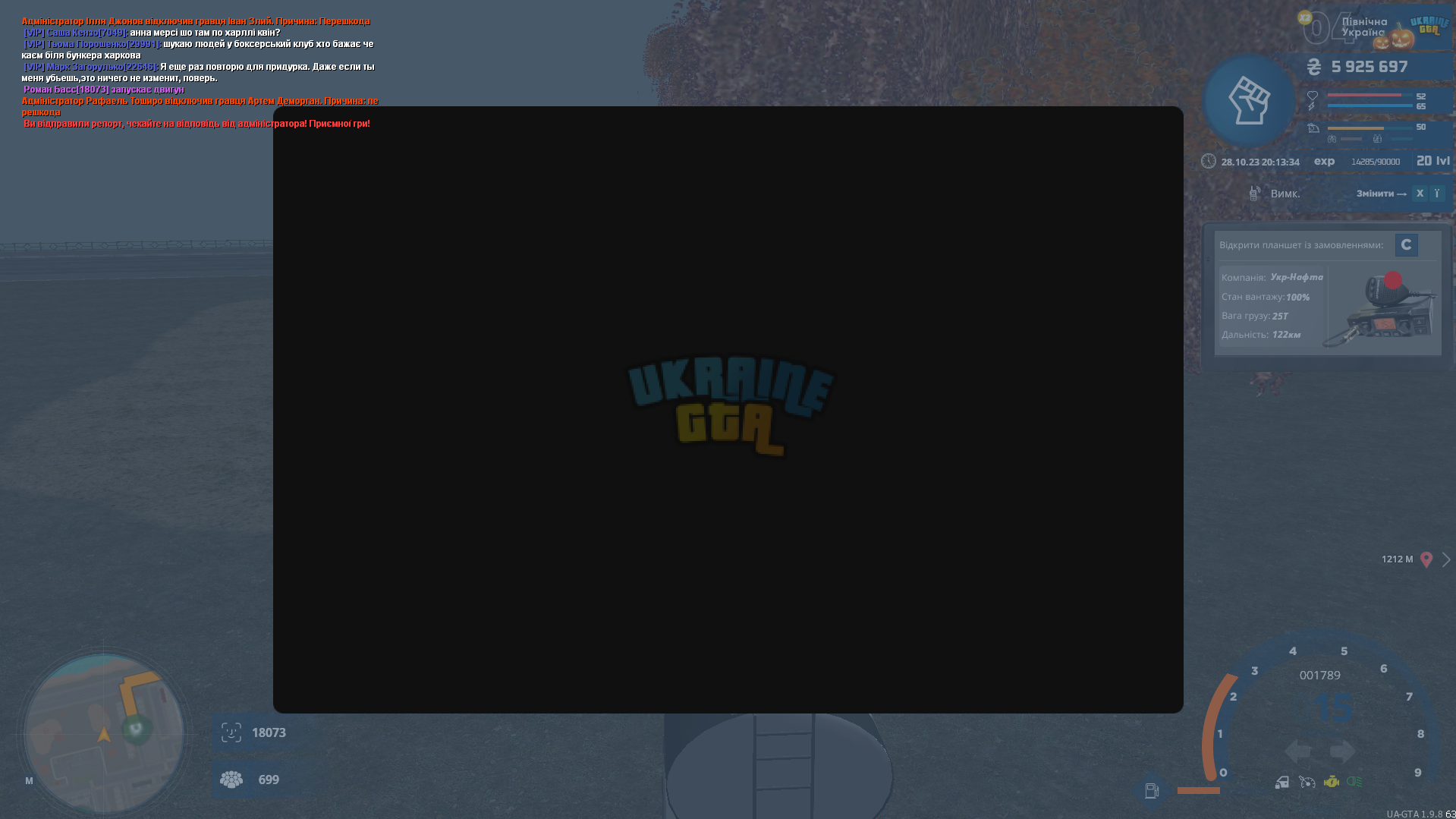Click the cargo condition '100%' value

(x=1298, y=297)
